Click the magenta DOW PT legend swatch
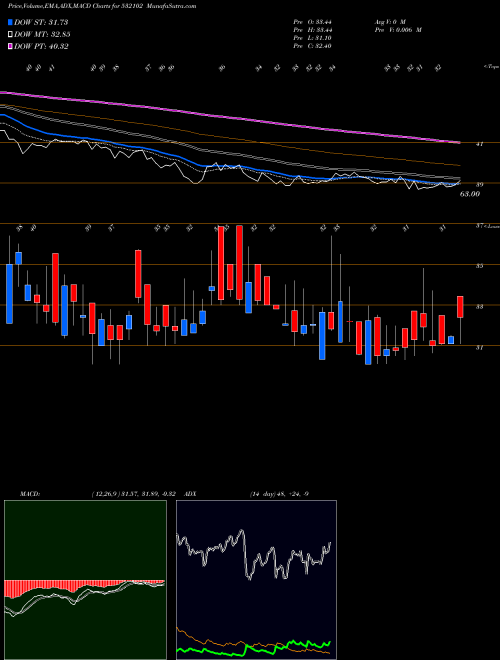 pyautogui.click(x=11, y=46)
